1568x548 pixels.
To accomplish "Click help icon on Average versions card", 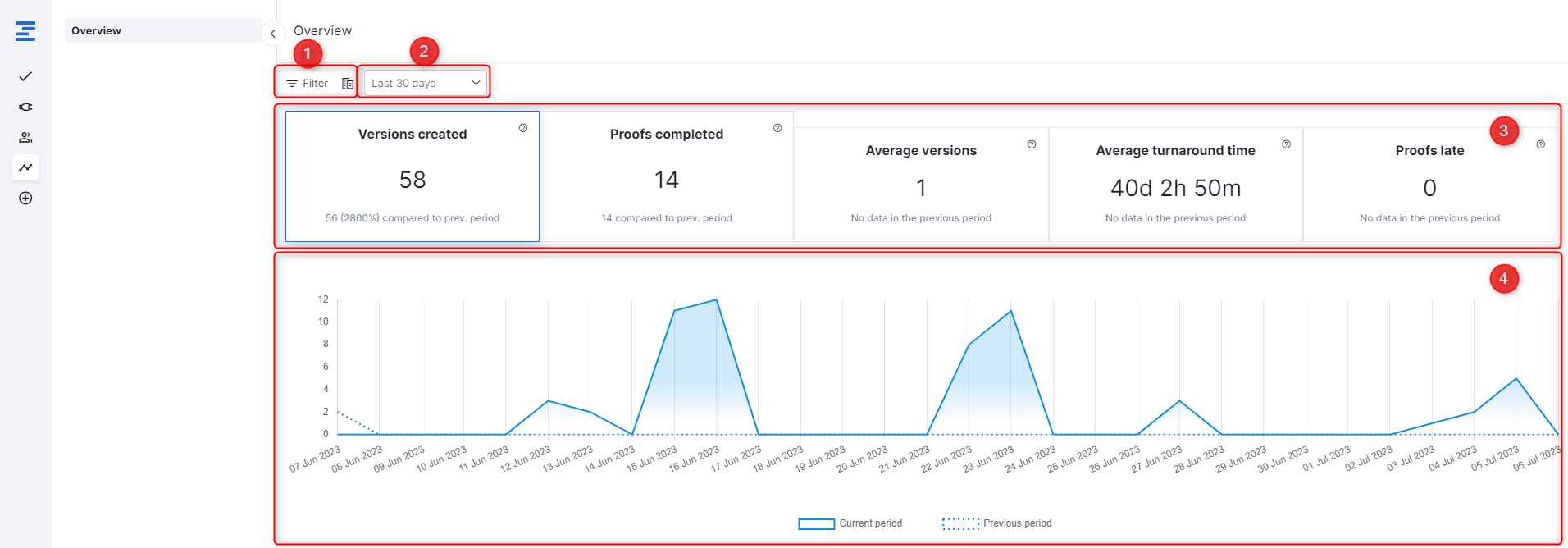I will tap(1032, 144).
